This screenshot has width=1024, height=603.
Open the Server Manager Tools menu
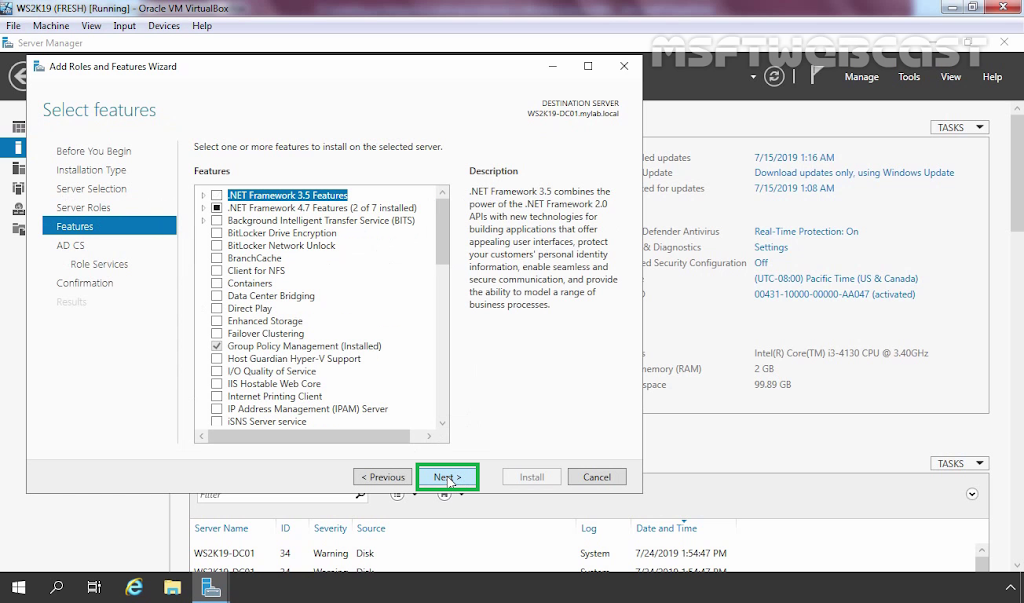(909, 76)
